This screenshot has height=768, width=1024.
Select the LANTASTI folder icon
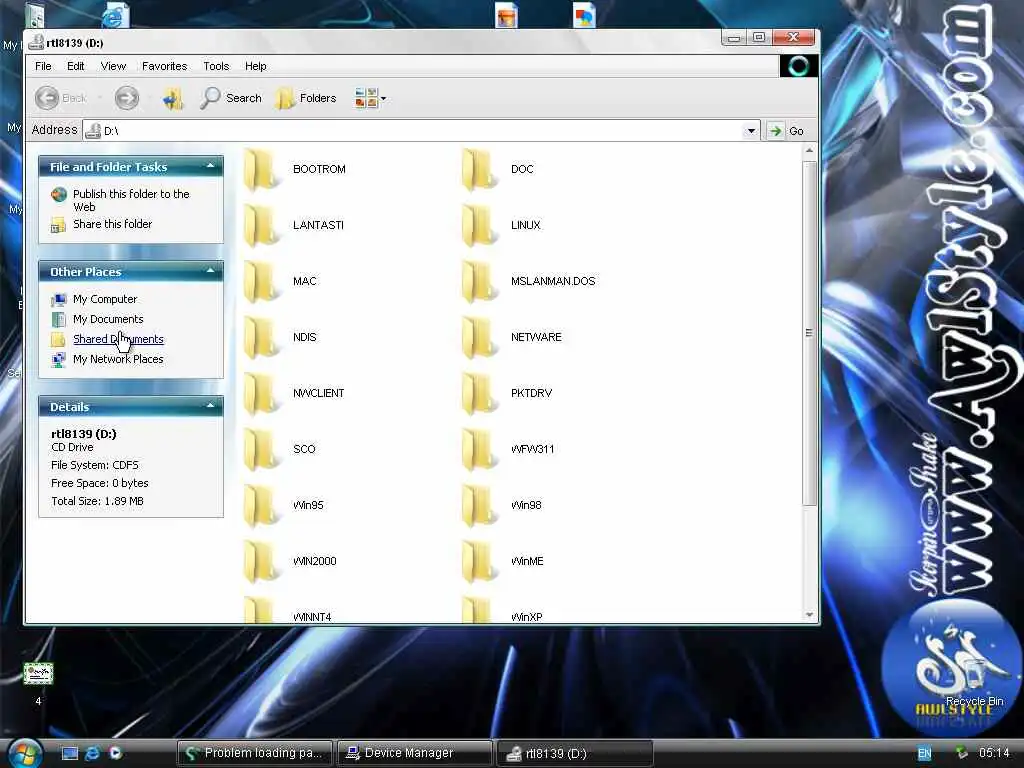point(261,225)
